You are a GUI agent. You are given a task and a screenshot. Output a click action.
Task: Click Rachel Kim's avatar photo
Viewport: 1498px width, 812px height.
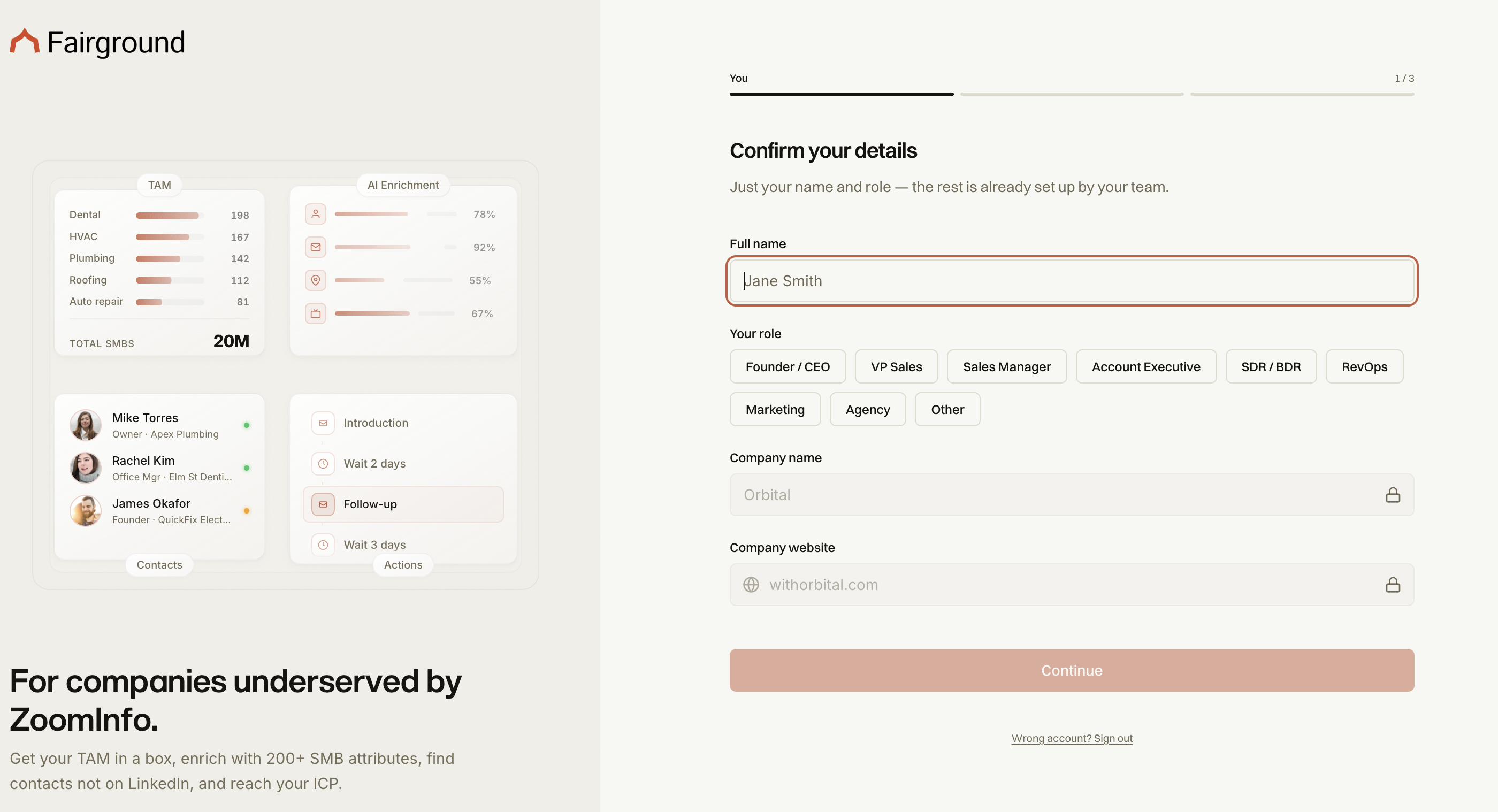(x=86, y=468)
